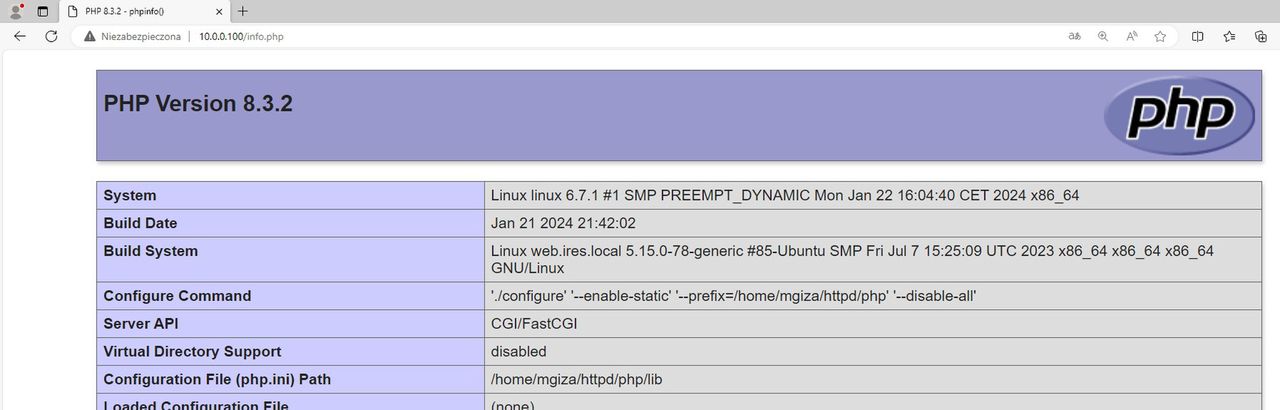
Task: Click the Configure Command value cell
Action: [733, 296]
